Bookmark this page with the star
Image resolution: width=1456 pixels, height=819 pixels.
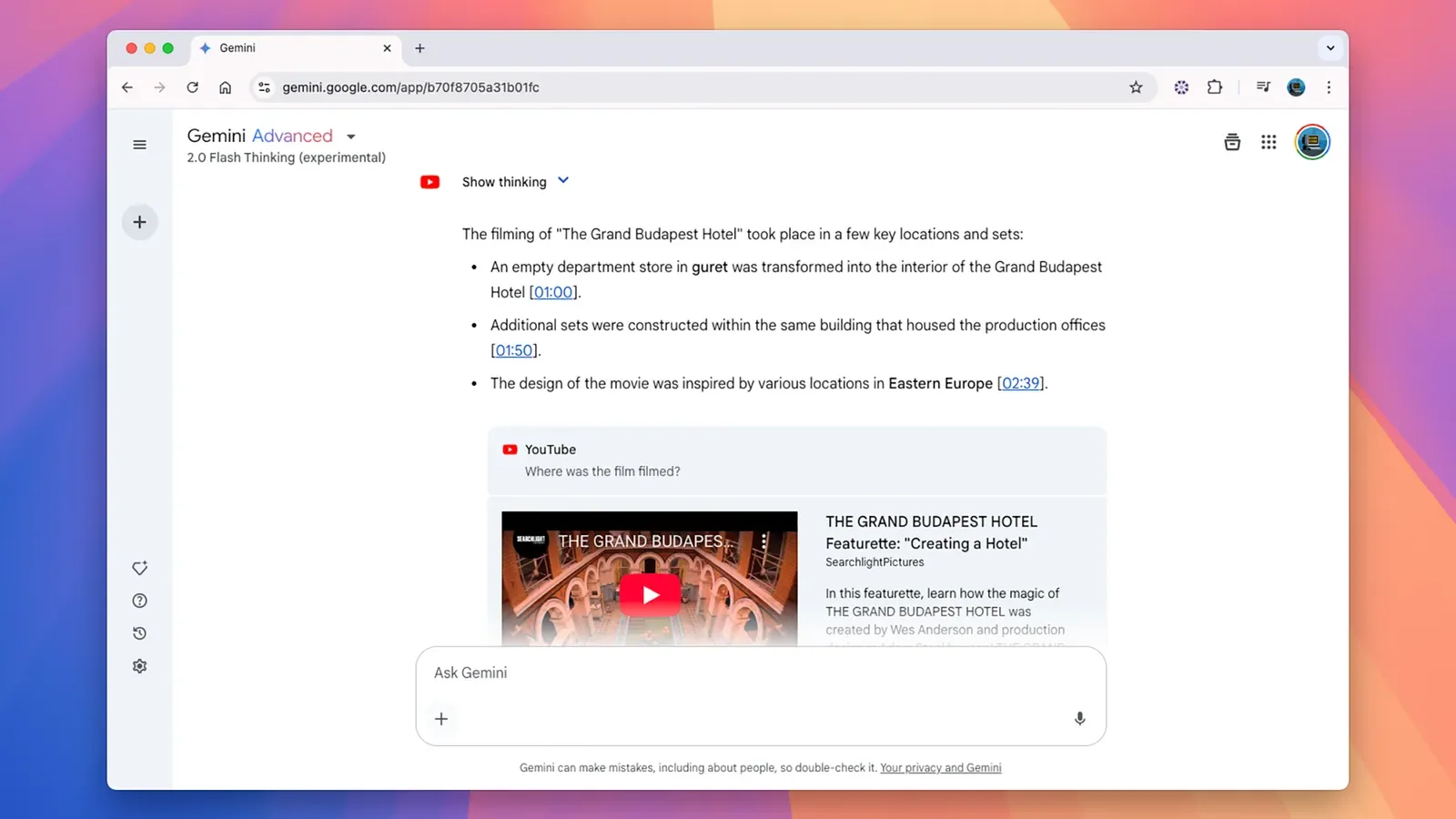click(1136, 87)
